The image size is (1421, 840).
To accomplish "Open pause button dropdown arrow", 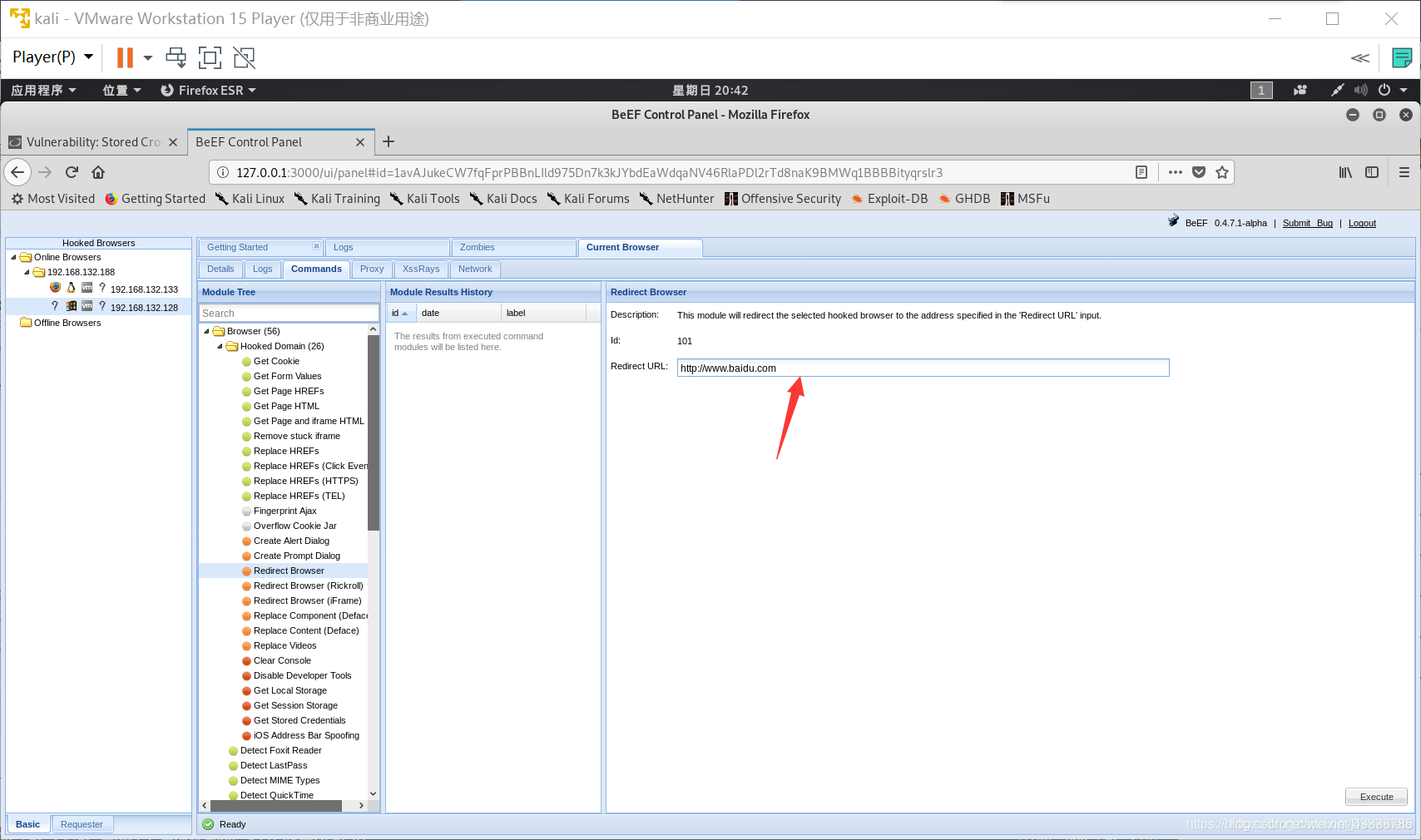I will click(148, 57).
